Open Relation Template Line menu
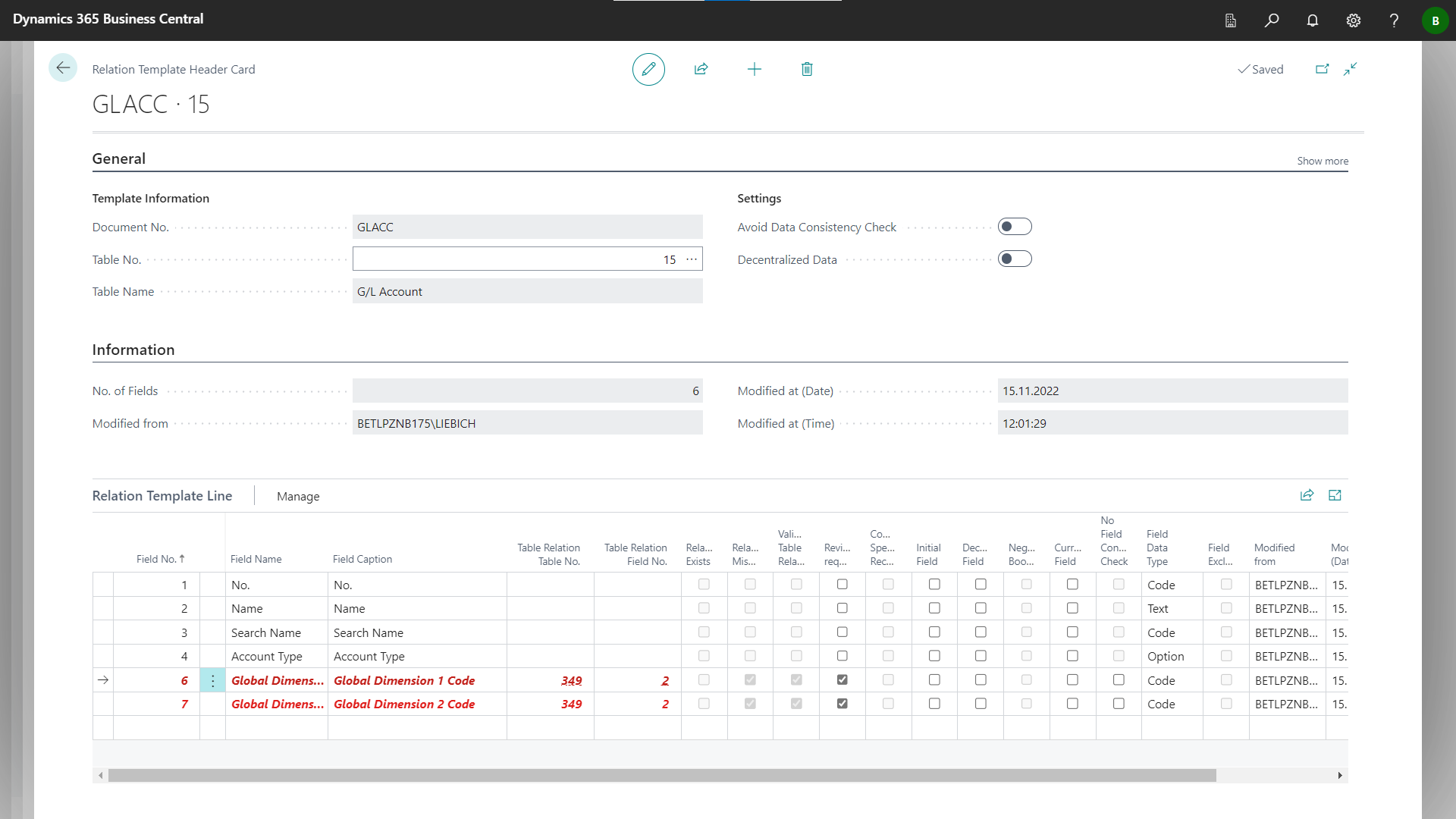1456x819 pixels. coord(162,496)
